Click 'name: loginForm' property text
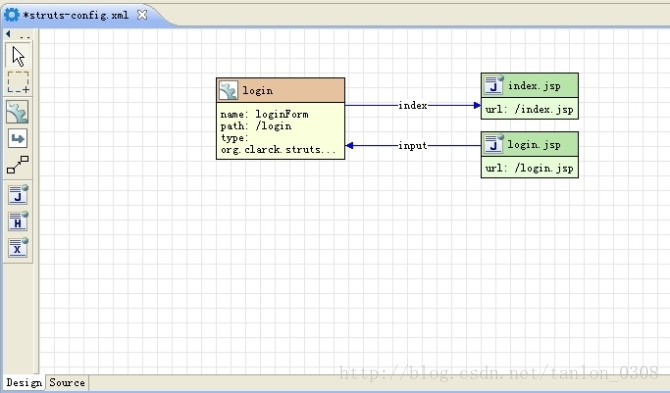This screenshot has height=393, width=670. pyautogui.click(x=264, y=114)
